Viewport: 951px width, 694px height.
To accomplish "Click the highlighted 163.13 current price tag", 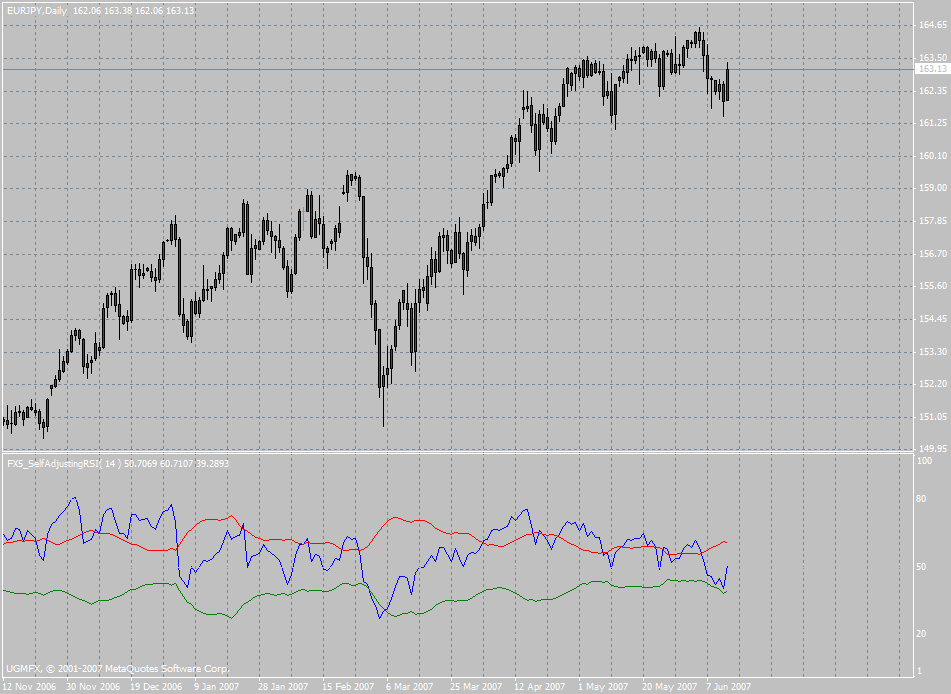I will (x=931, y=69).
